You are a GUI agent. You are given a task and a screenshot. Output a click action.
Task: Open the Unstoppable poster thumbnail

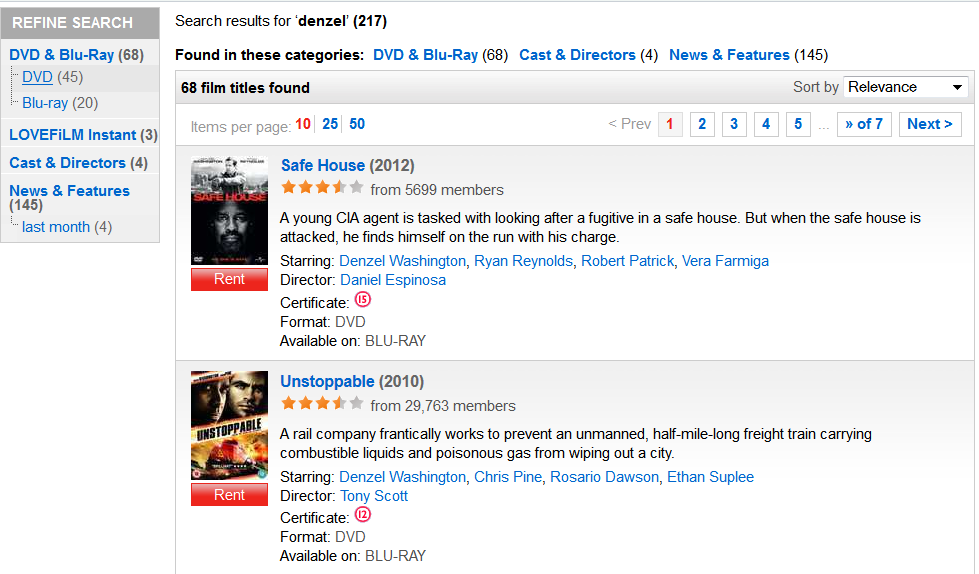229,426
